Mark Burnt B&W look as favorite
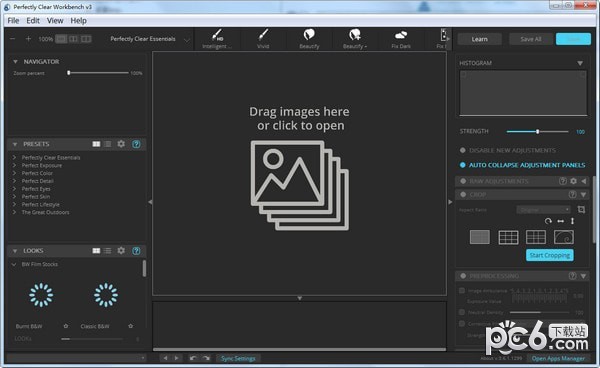Screen dimensions: 600x368 pos(66,326)
